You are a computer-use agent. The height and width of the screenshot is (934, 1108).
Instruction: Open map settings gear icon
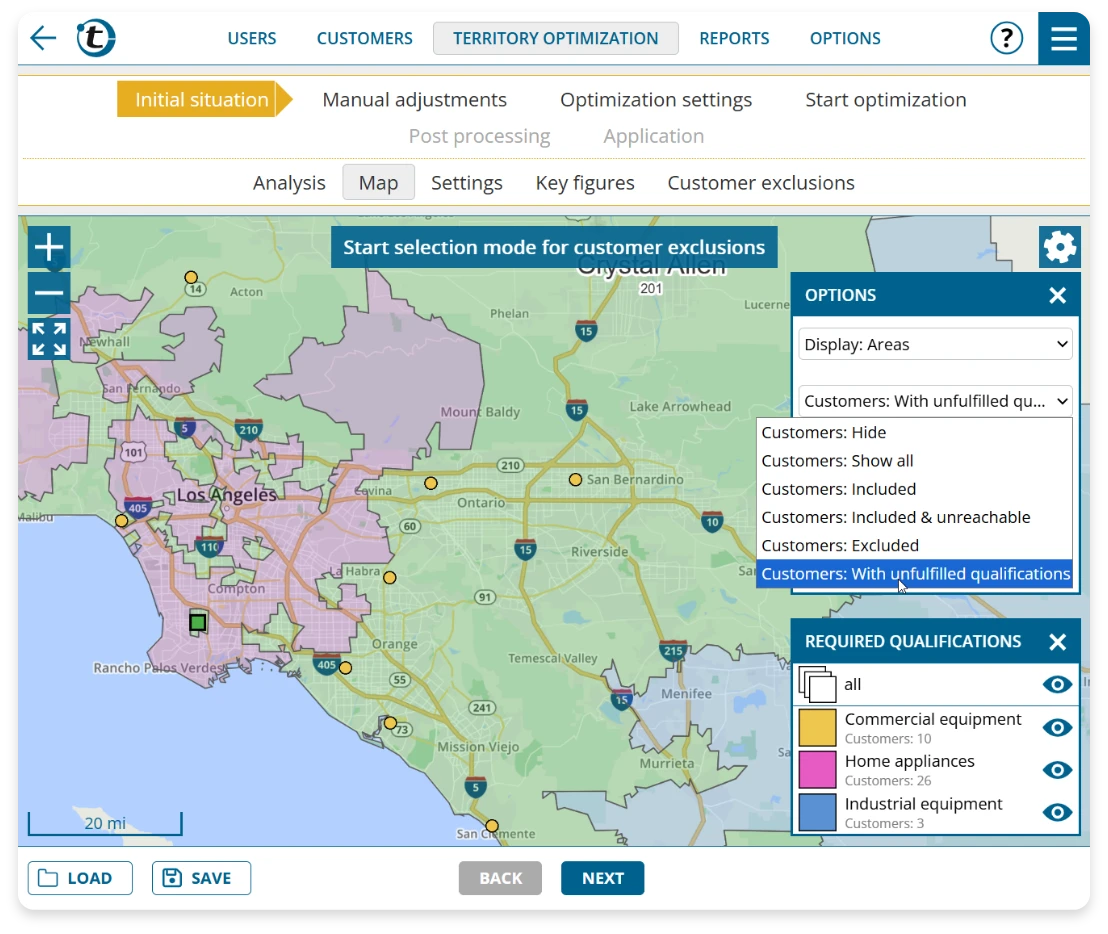1059,247
